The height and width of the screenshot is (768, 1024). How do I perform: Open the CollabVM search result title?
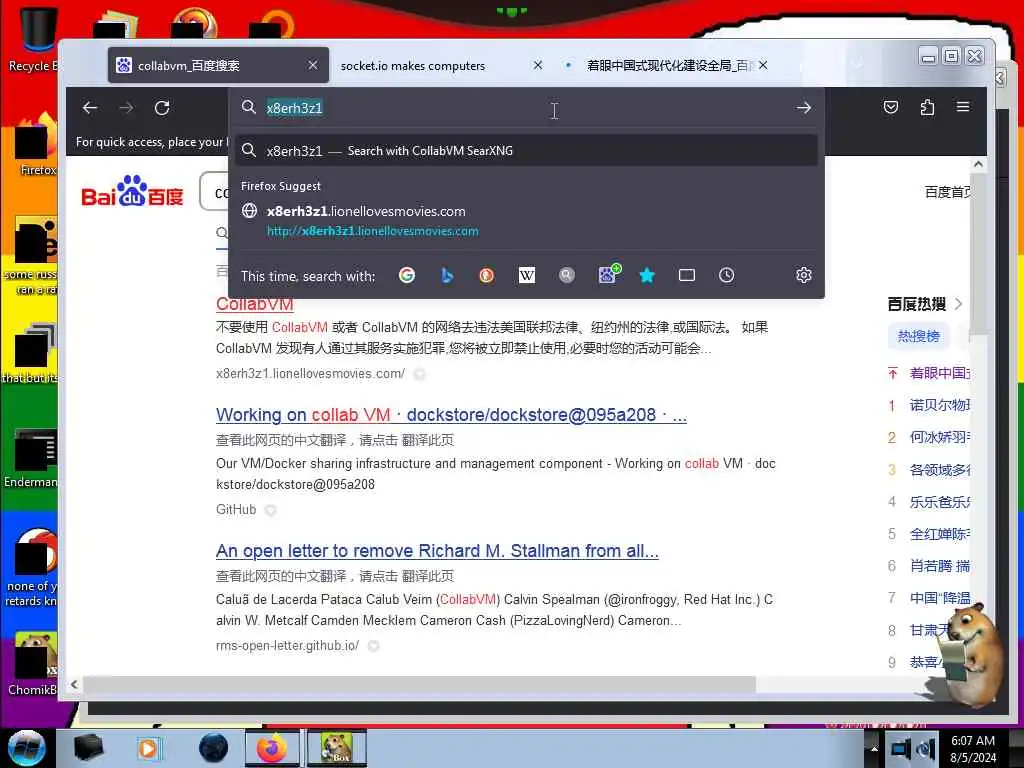tap(255, 304)
